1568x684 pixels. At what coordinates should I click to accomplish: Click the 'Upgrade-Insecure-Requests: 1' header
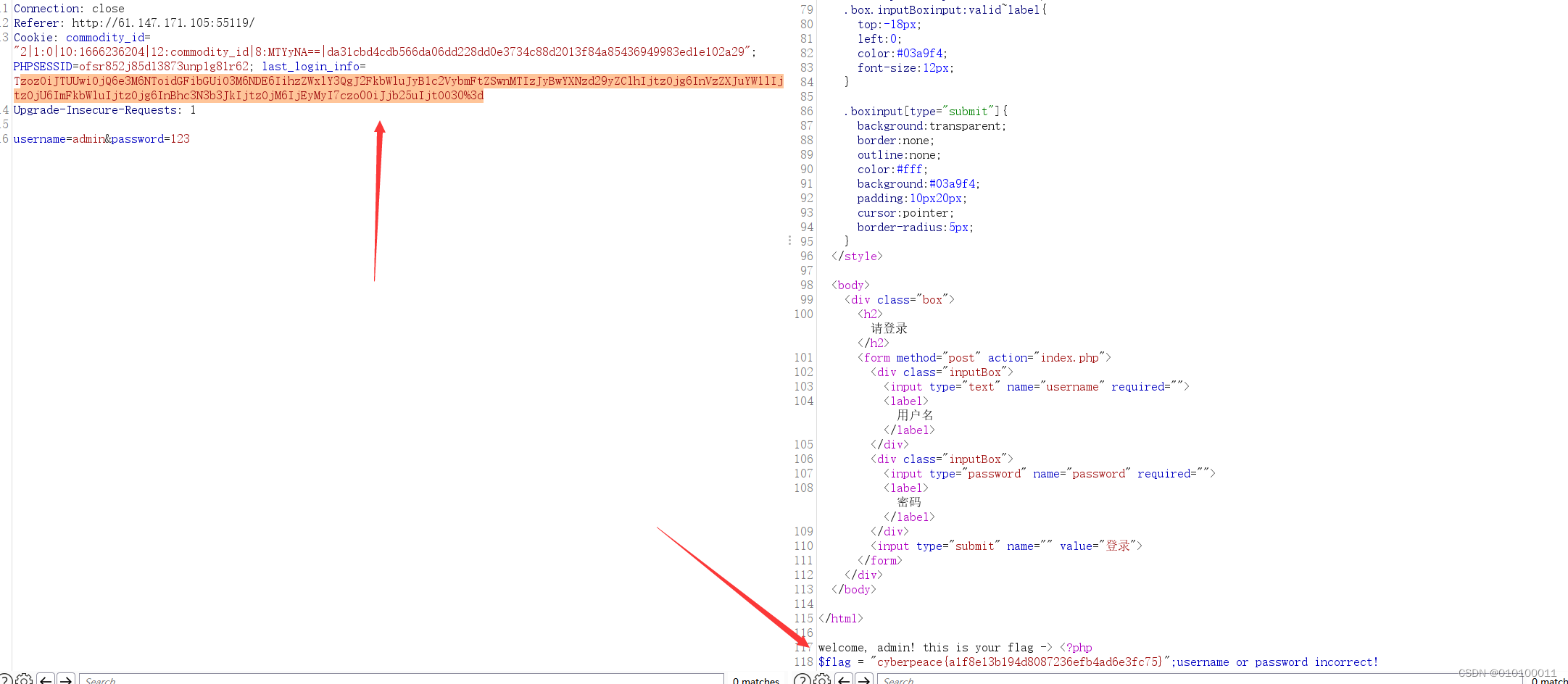(104, 110)
